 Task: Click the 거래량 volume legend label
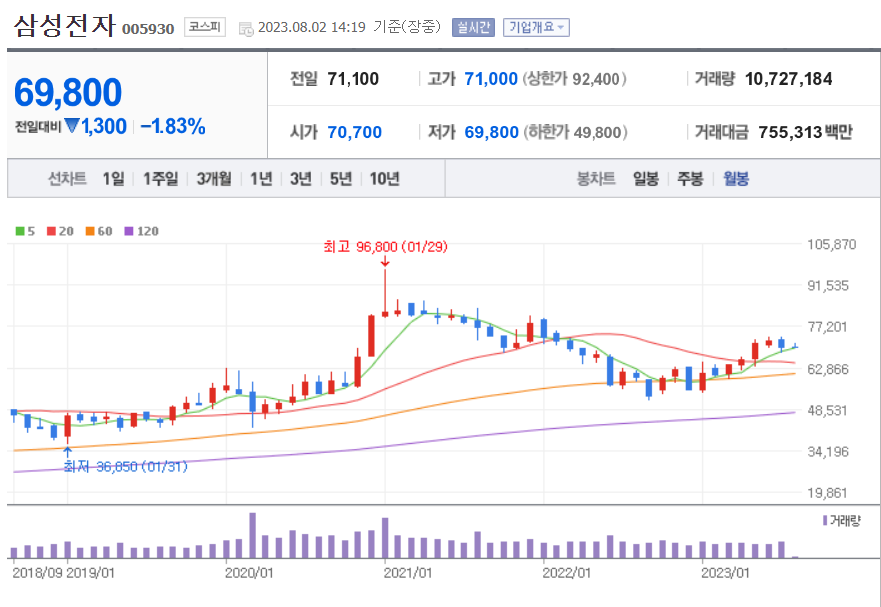845,520
